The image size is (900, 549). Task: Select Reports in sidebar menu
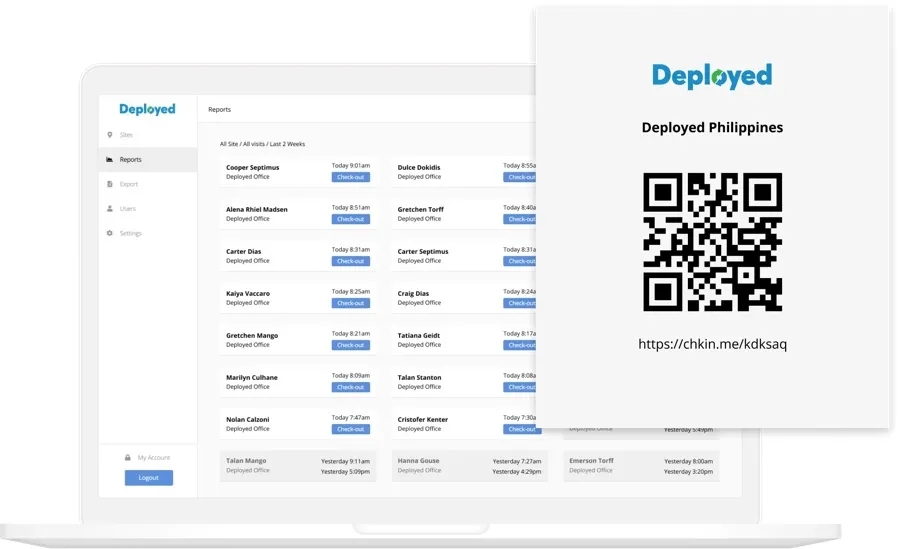coord(148,160)
